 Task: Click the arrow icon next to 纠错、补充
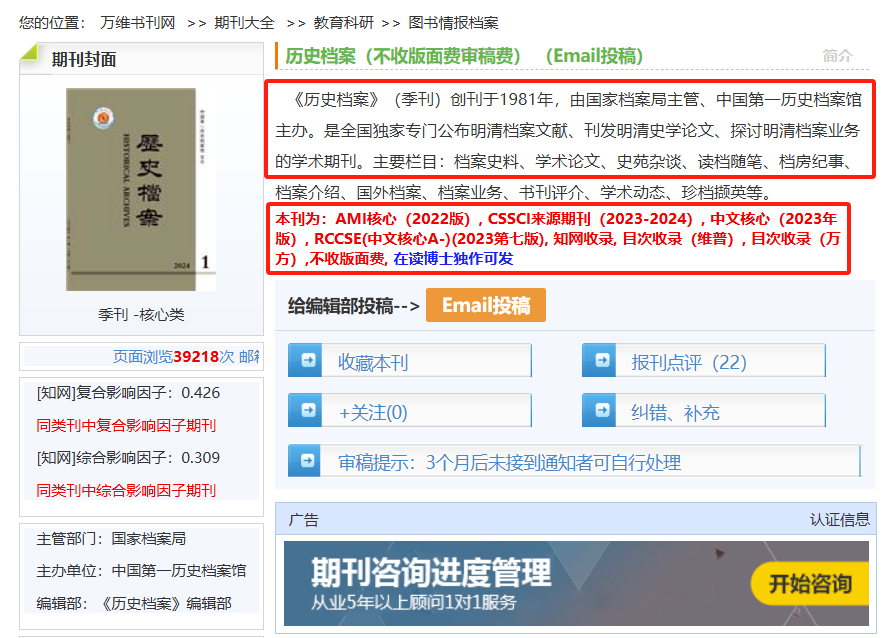pos(600,410)
